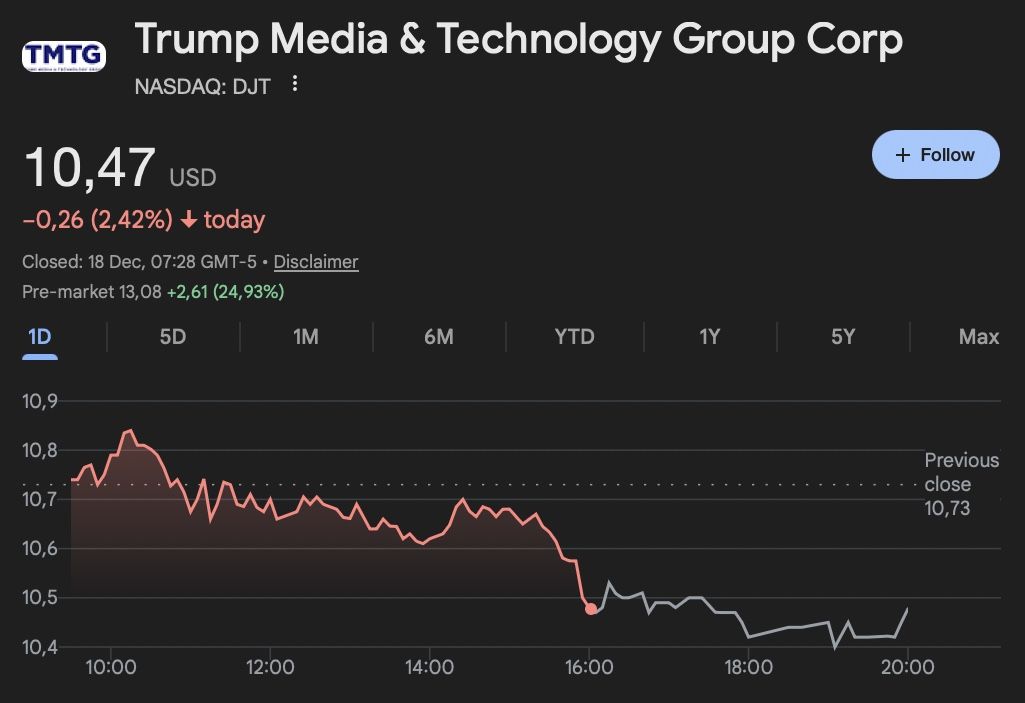The width and height of the screenshot is (1025, 703).
Task: Open the 1M price history tab
Action: coord(306,337)
